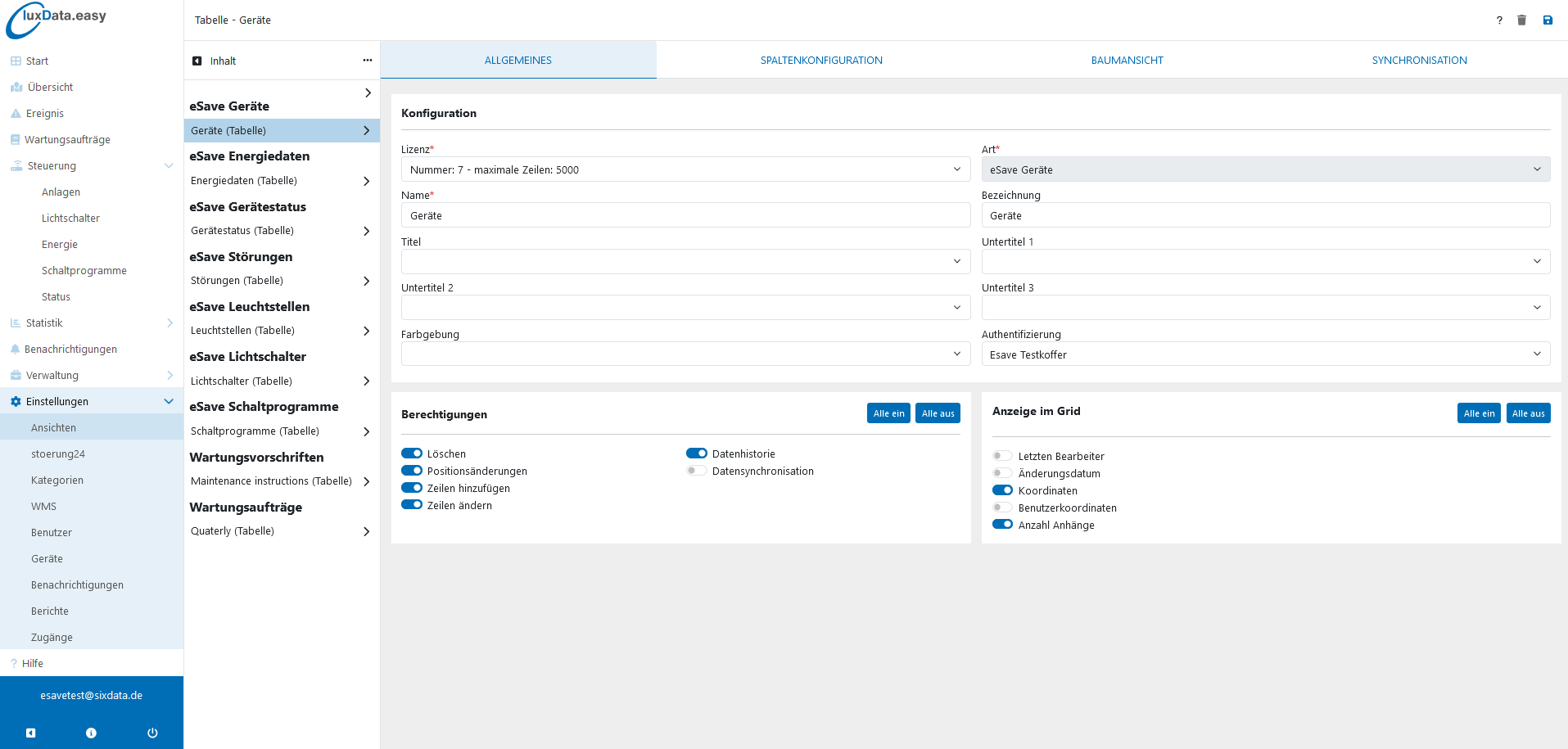Click esavetest@sixdata.de account label
The height and width of the screenshot is (749, 1568).
tap(92, 695)
